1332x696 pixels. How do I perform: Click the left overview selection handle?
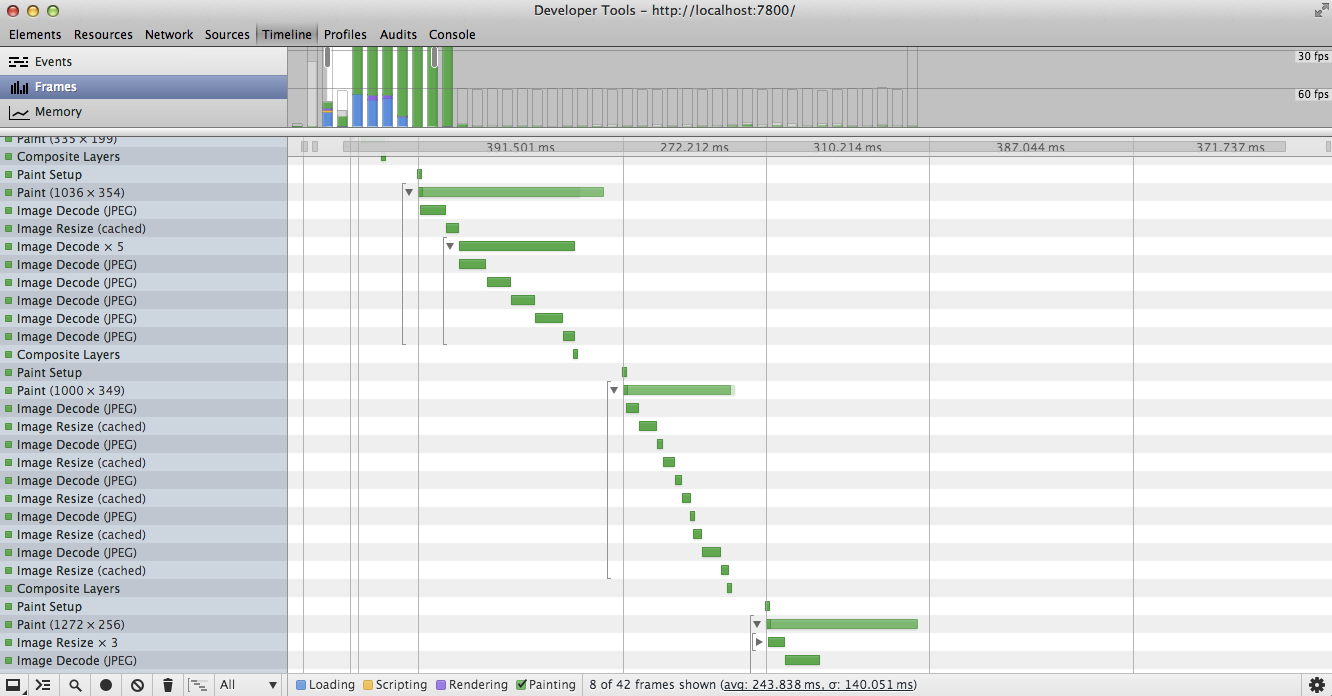tap(327, 58)
